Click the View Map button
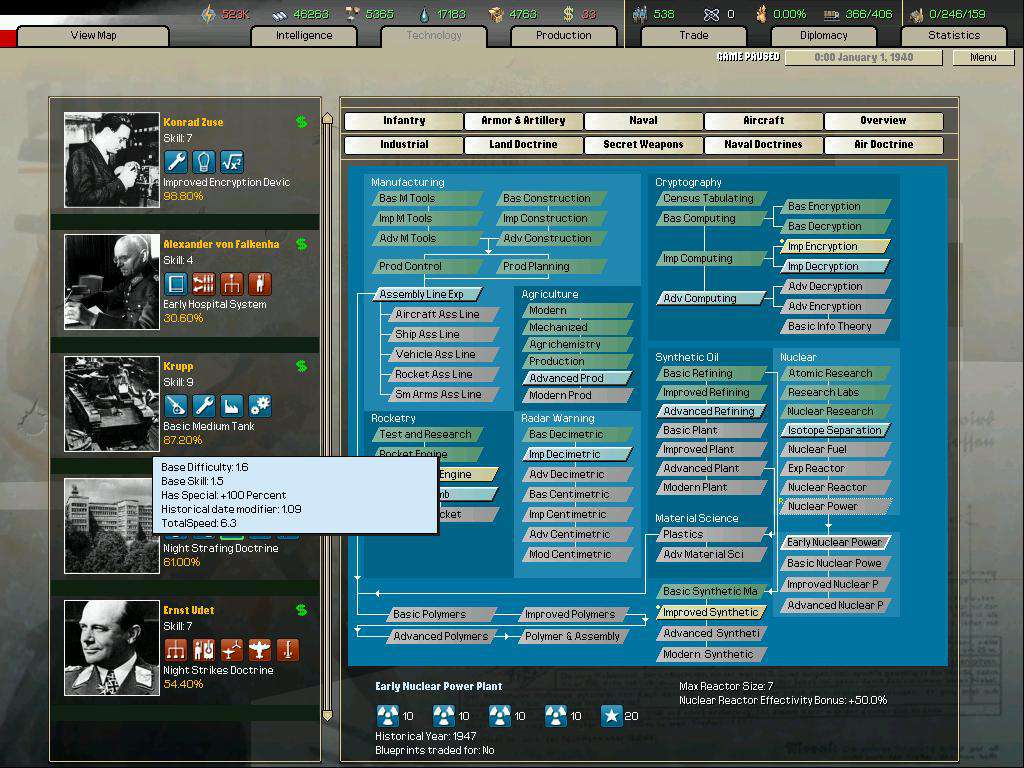 (92, 35)
